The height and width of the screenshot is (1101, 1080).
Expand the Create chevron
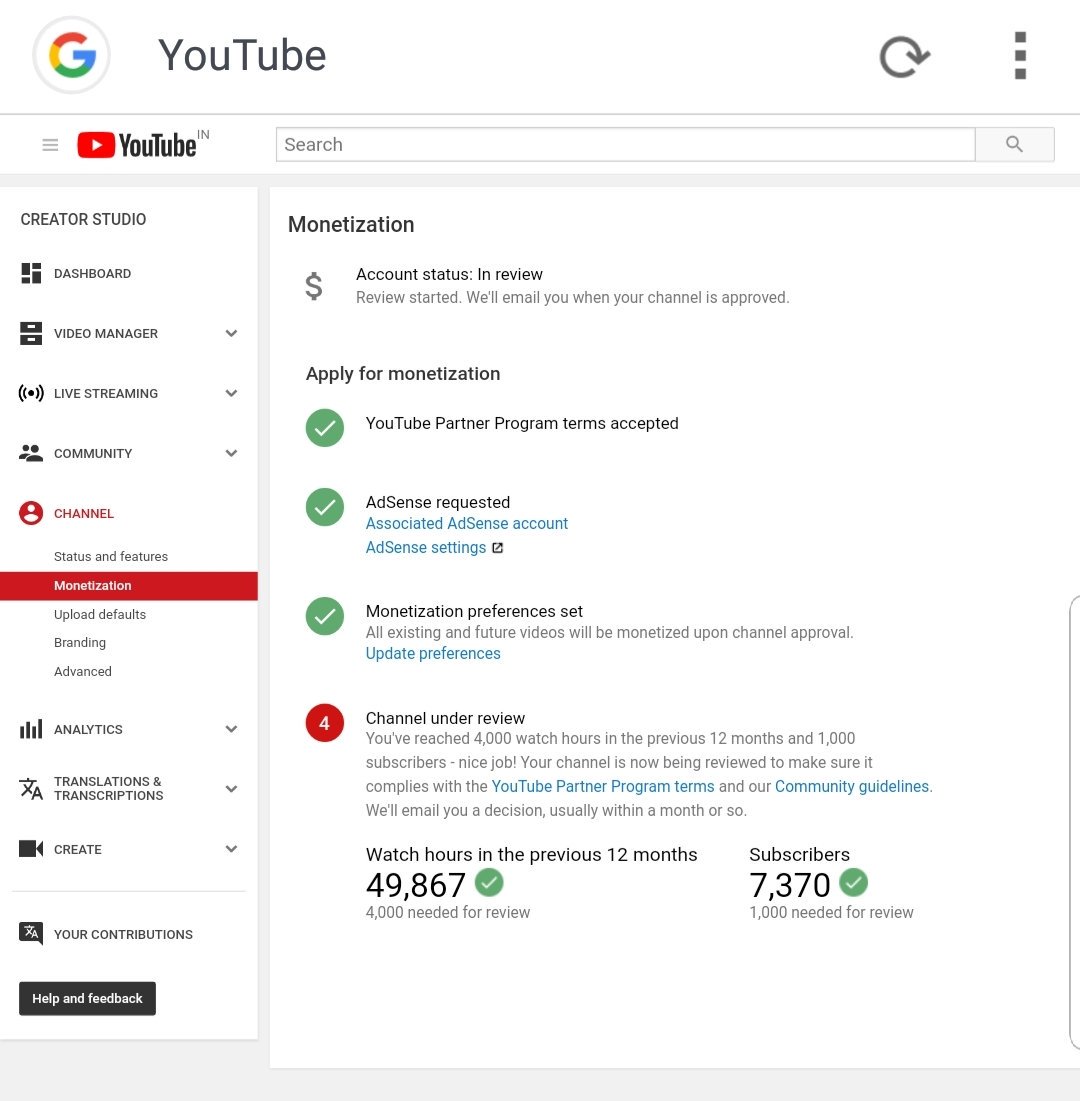(x=231, y=849)
